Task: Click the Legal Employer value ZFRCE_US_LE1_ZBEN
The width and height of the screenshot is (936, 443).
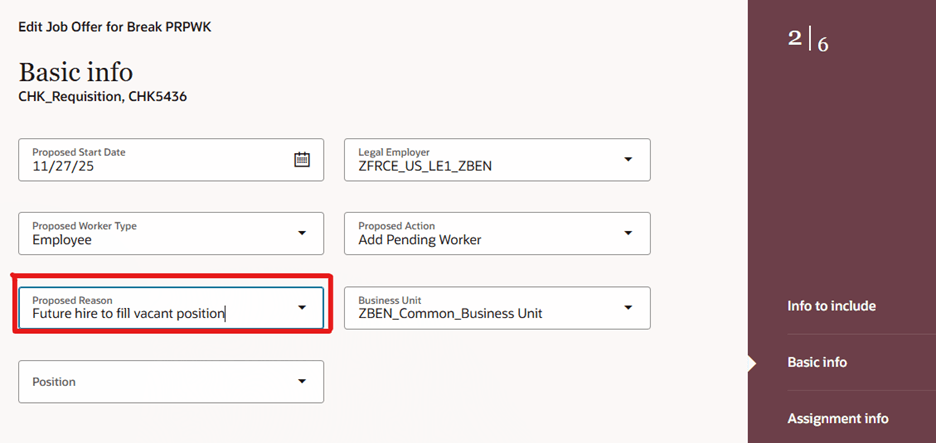Action: [425, 166]
